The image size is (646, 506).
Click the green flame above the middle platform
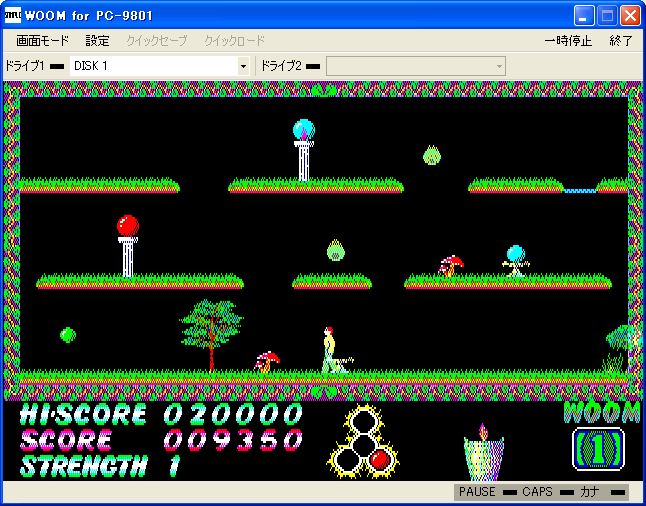(336, 250)
